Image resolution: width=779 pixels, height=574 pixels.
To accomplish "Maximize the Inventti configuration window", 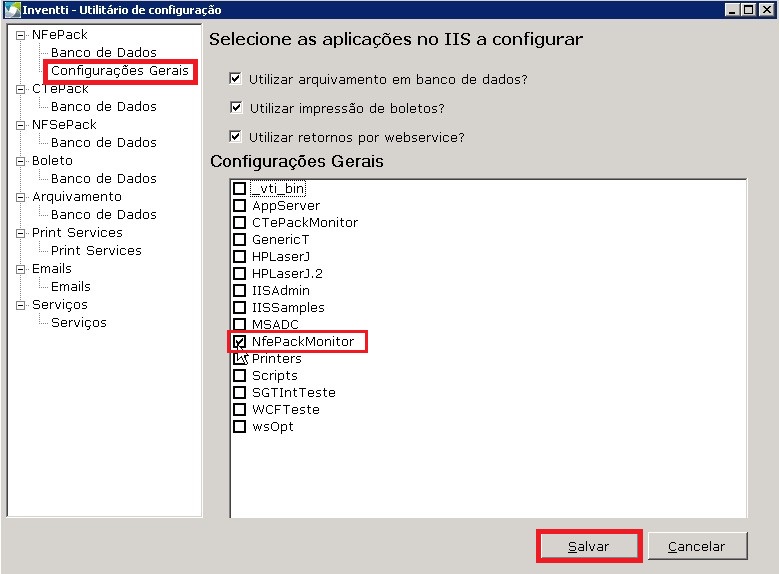I will (x=748, y=10).
